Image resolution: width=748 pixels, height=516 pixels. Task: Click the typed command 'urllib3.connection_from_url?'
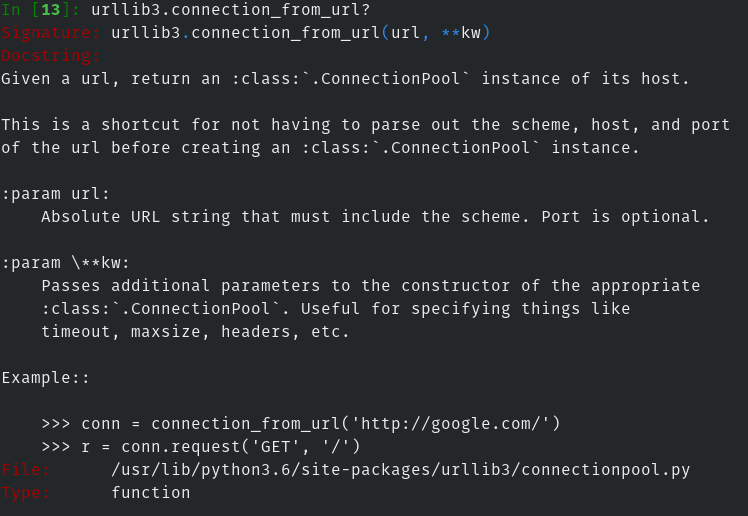[230, 10]
